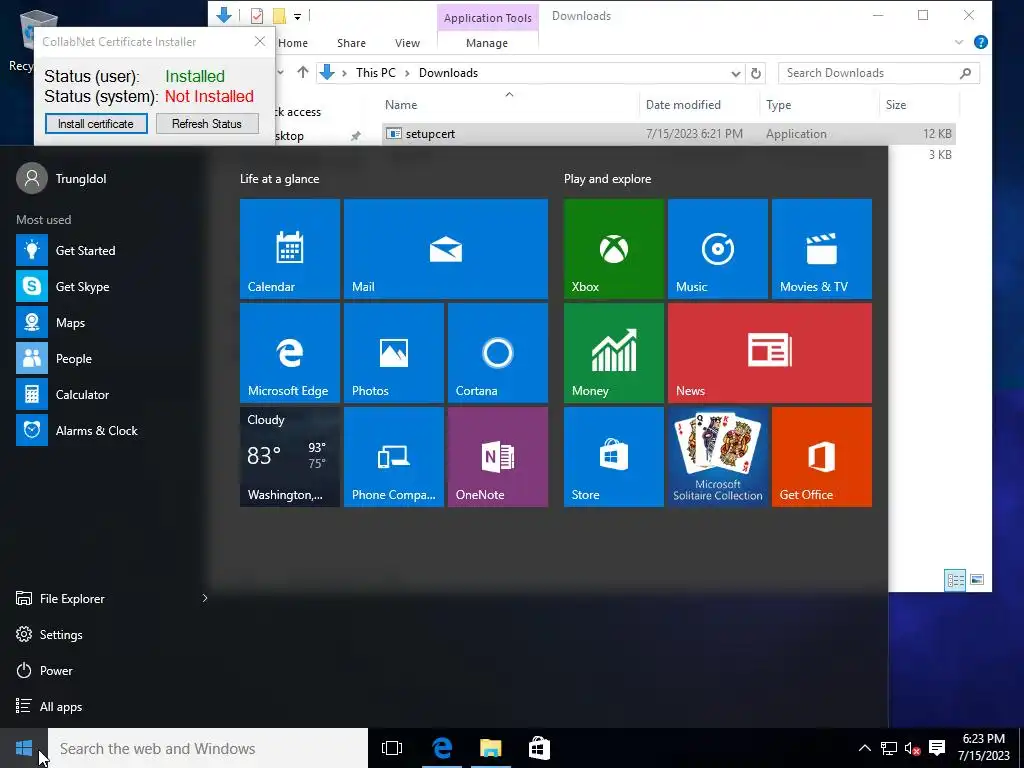The image size is (1024, 768).
Task: Click the TrungIdol user account
Action: pos(62,178)
